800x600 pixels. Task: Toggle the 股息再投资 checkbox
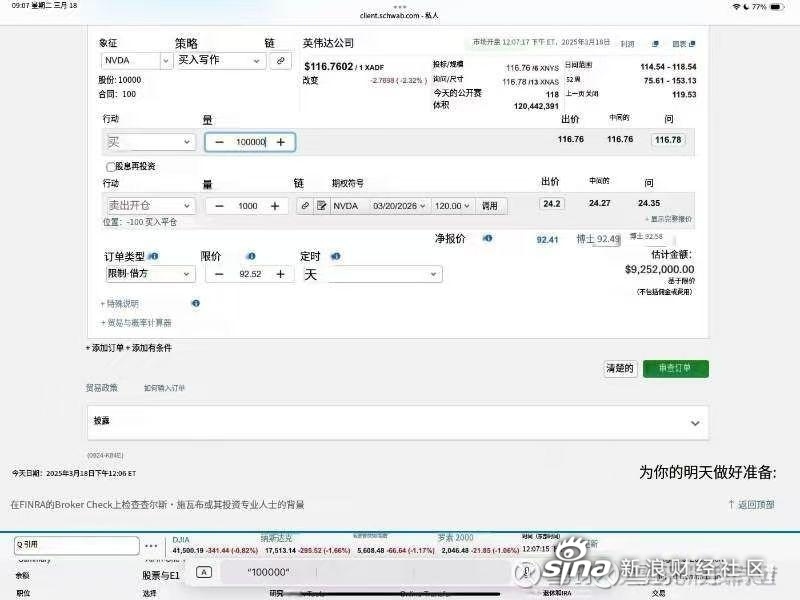(110, 166)
